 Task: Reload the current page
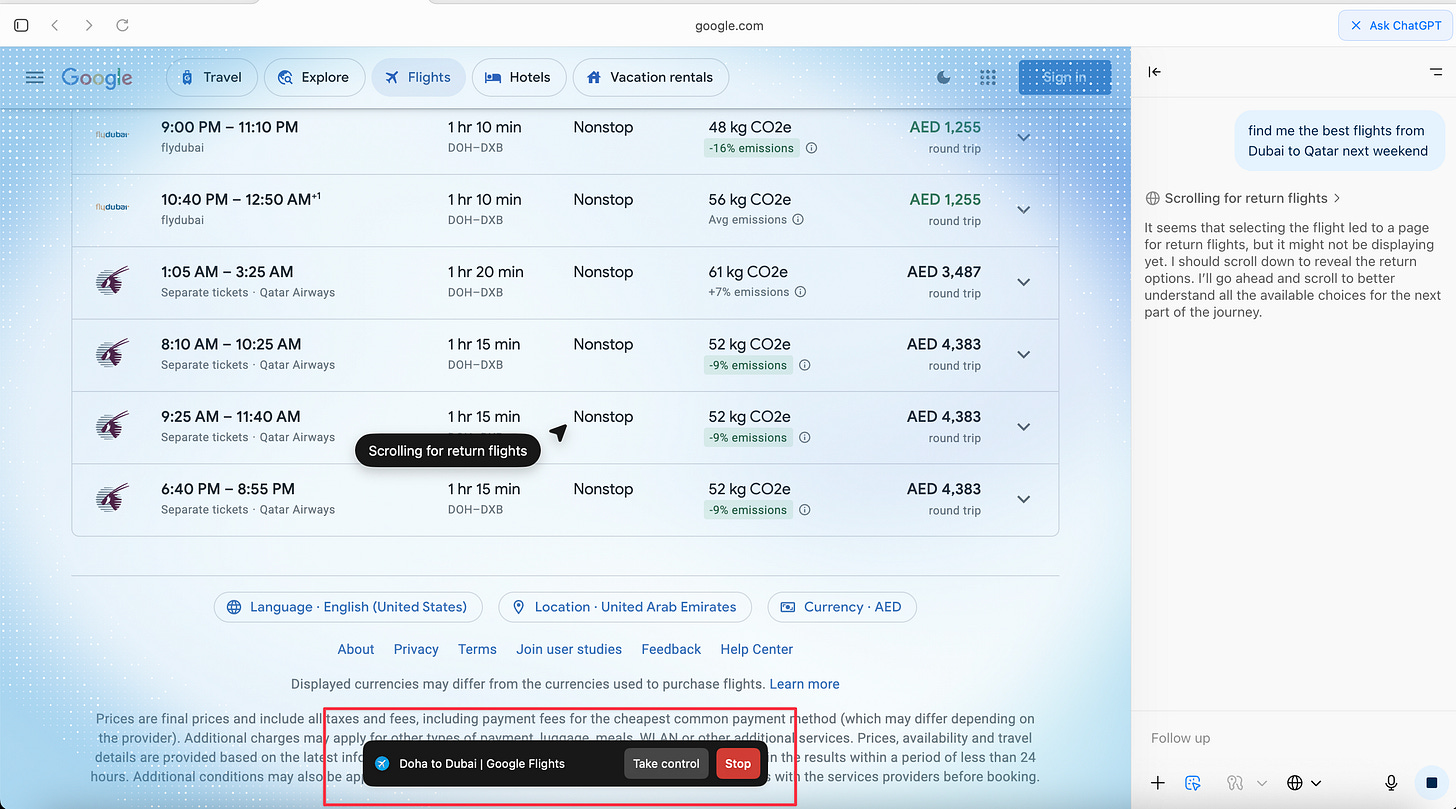coord(122,25)
